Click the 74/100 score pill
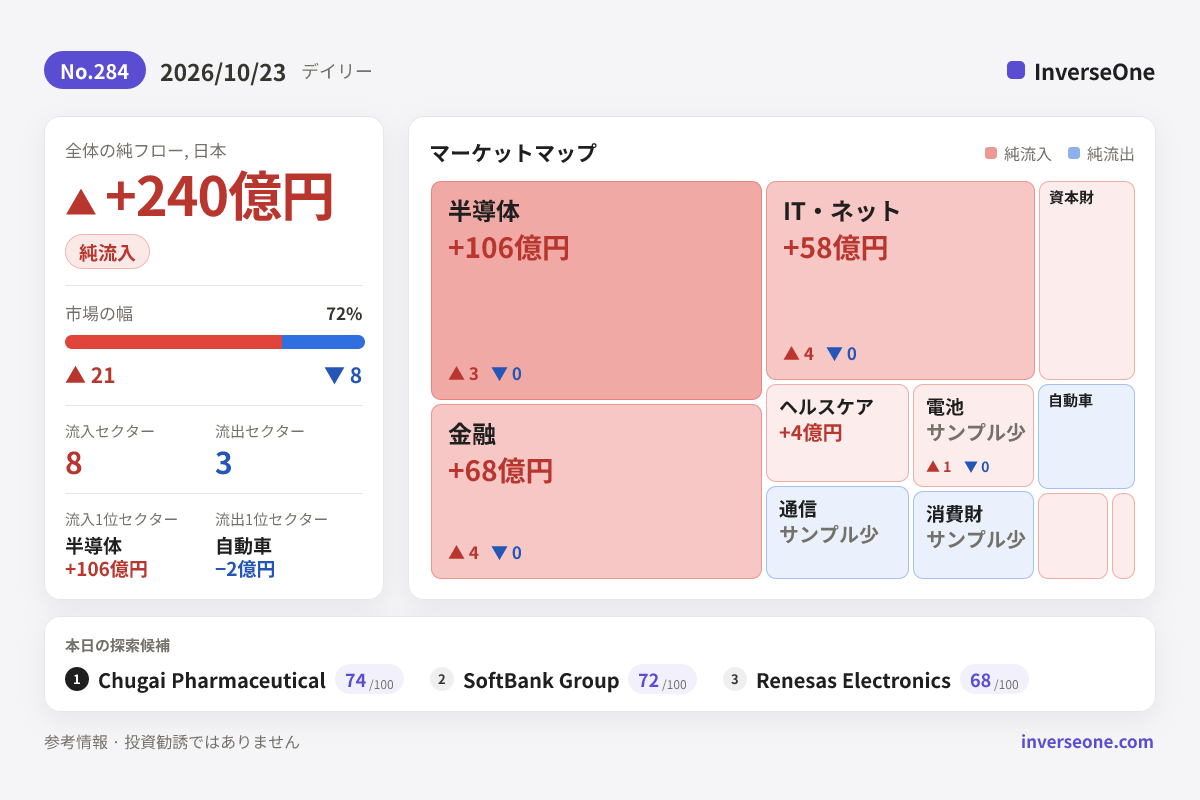The image size is (1200, 800). (369, 680)
